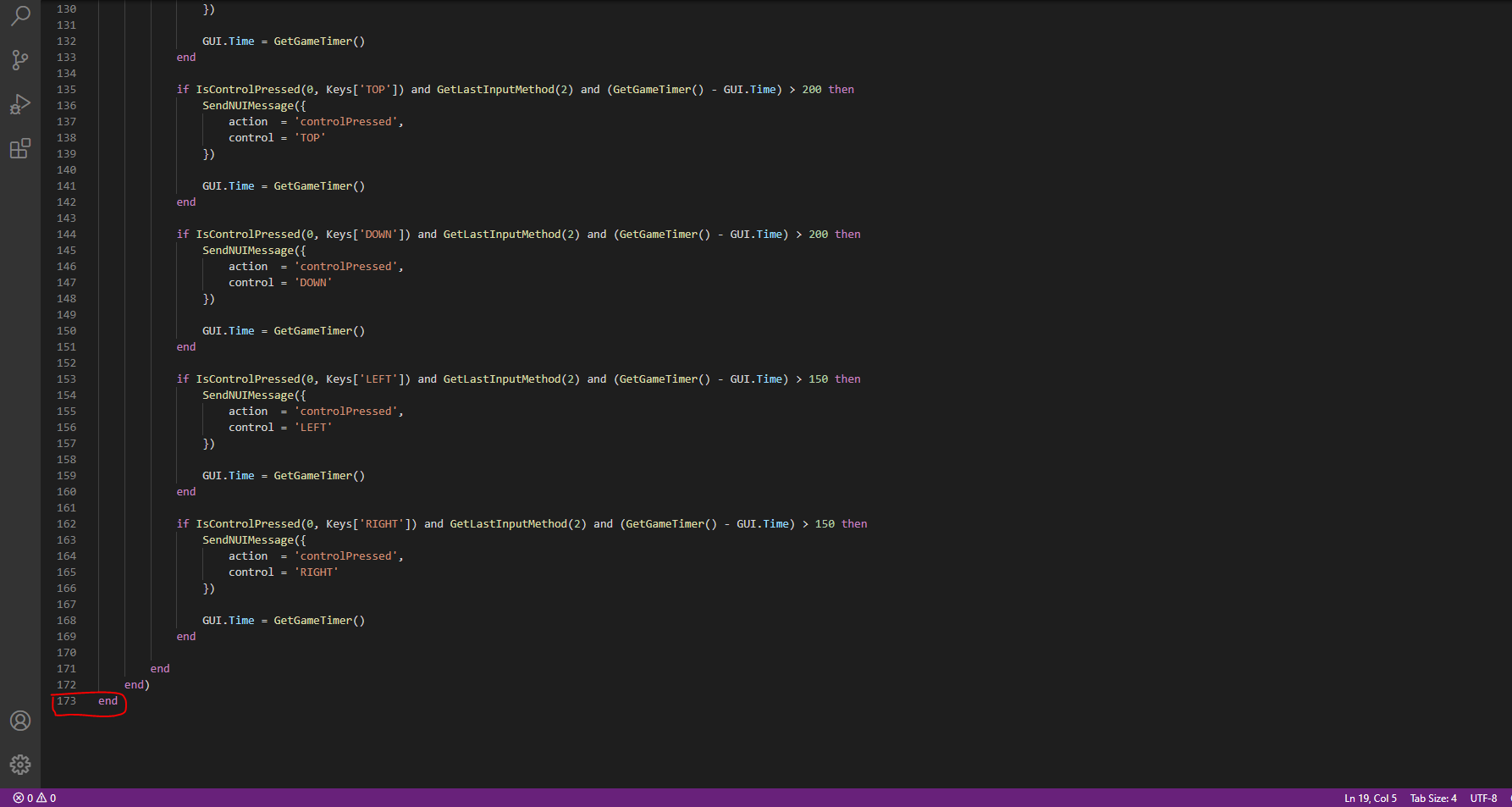The width and height of the screenshot is (1512, 807).
Task: Click line number 173 to select last line
Action: coord(66,701)
